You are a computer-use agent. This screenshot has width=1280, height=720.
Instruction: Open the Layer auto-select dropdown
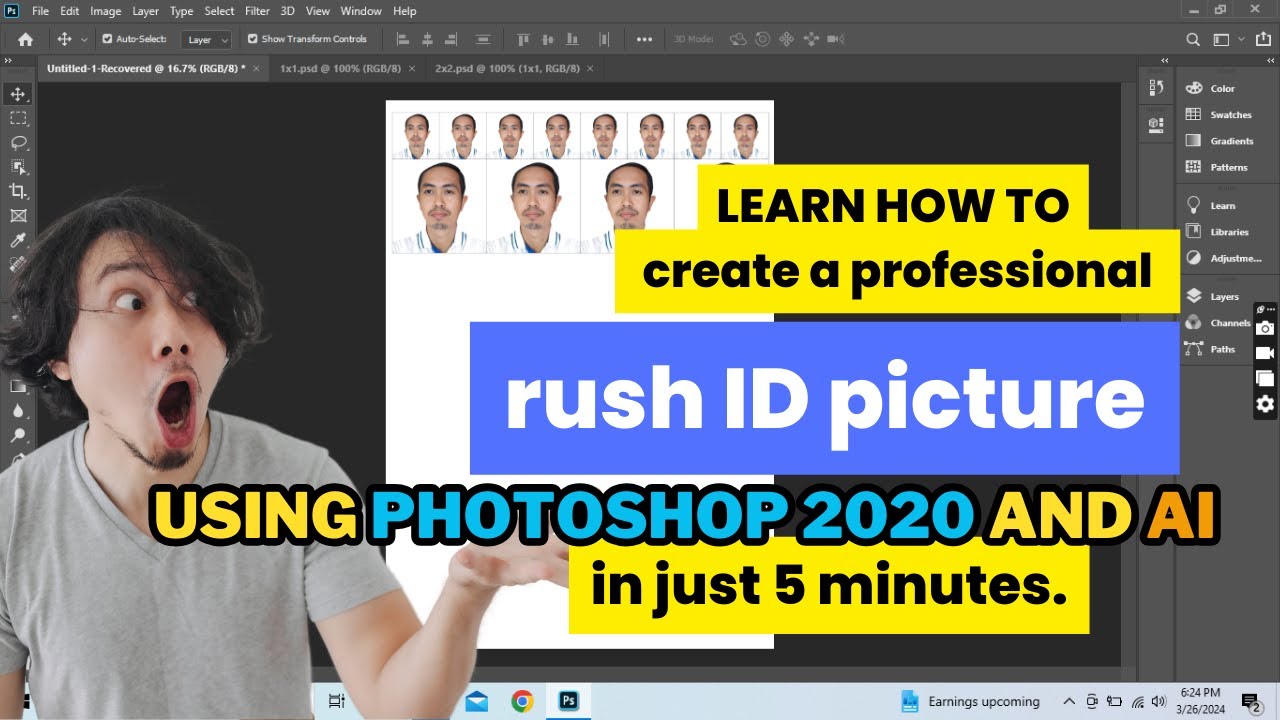click(207, 39)
